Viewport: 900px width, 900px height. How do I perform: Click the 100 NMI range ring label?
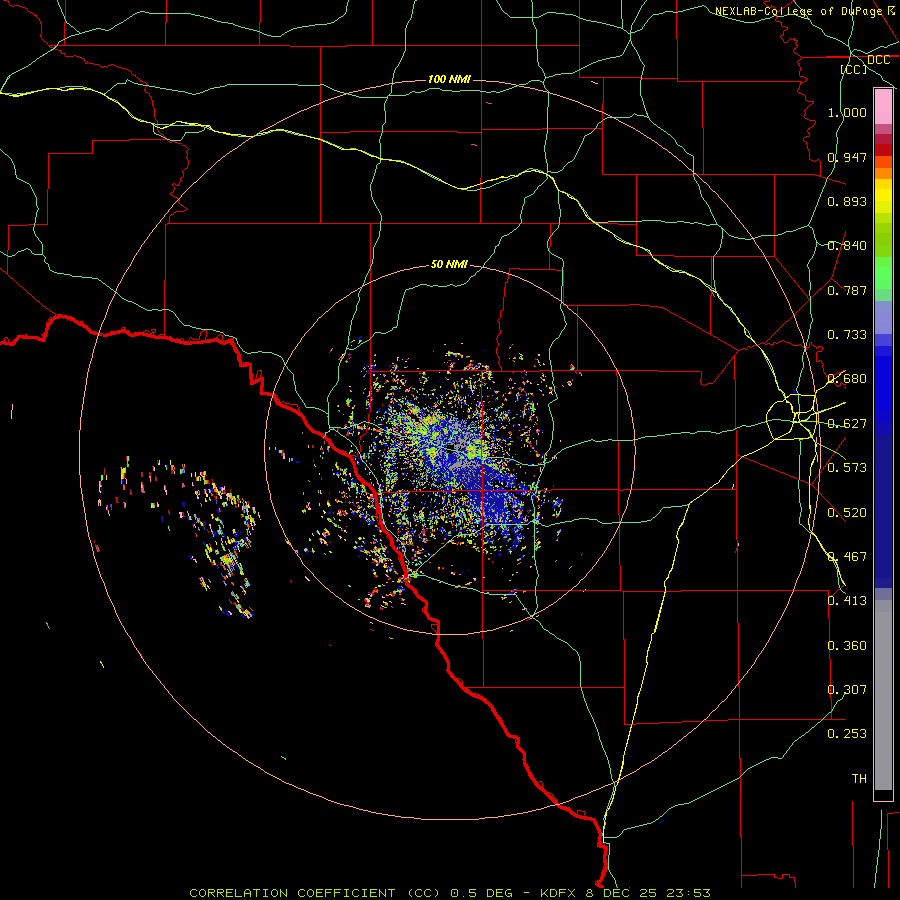pos(449,79)
